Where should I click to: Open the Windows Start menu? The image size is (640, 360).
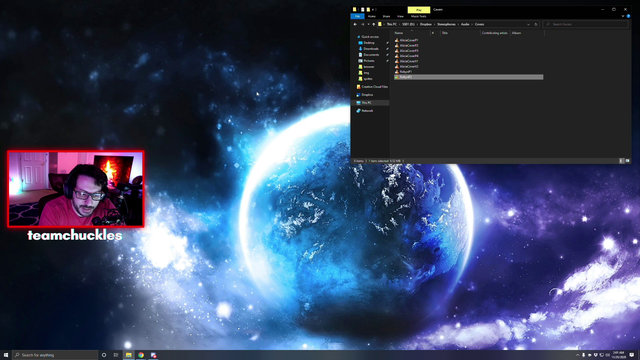pos(6,355)
